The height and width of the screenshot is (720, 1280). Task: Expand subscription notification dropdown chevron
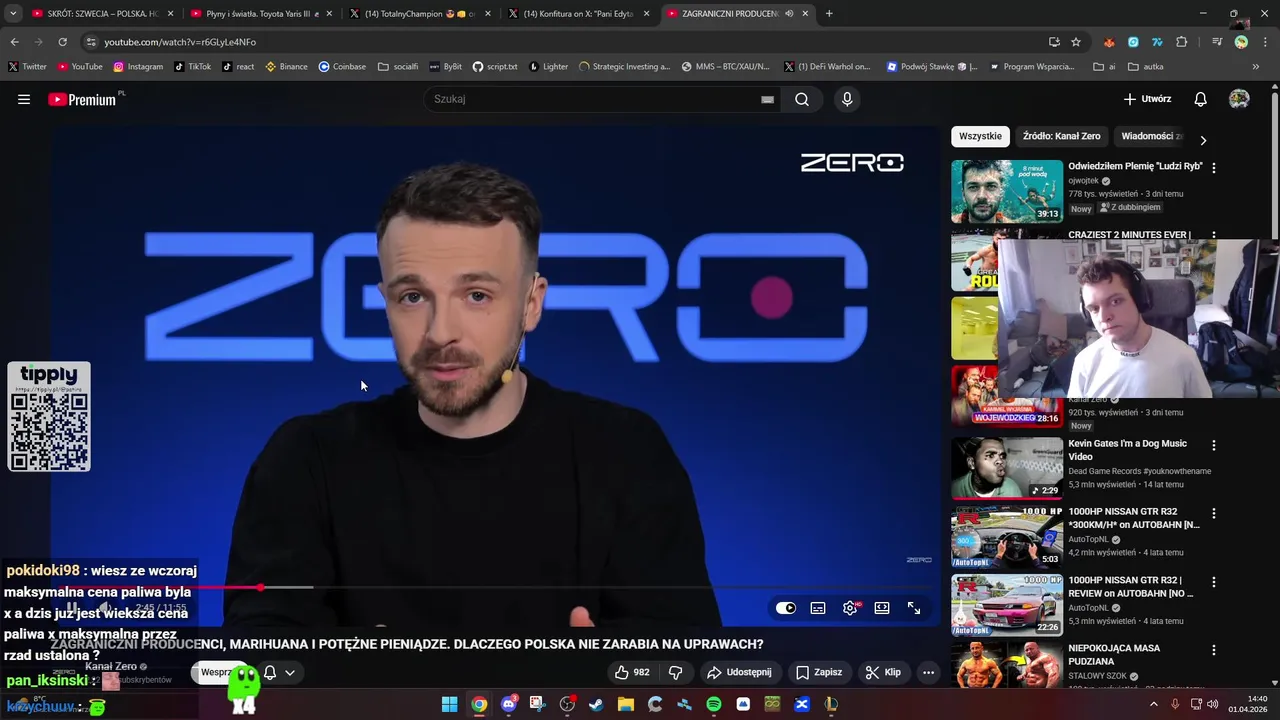290,672
